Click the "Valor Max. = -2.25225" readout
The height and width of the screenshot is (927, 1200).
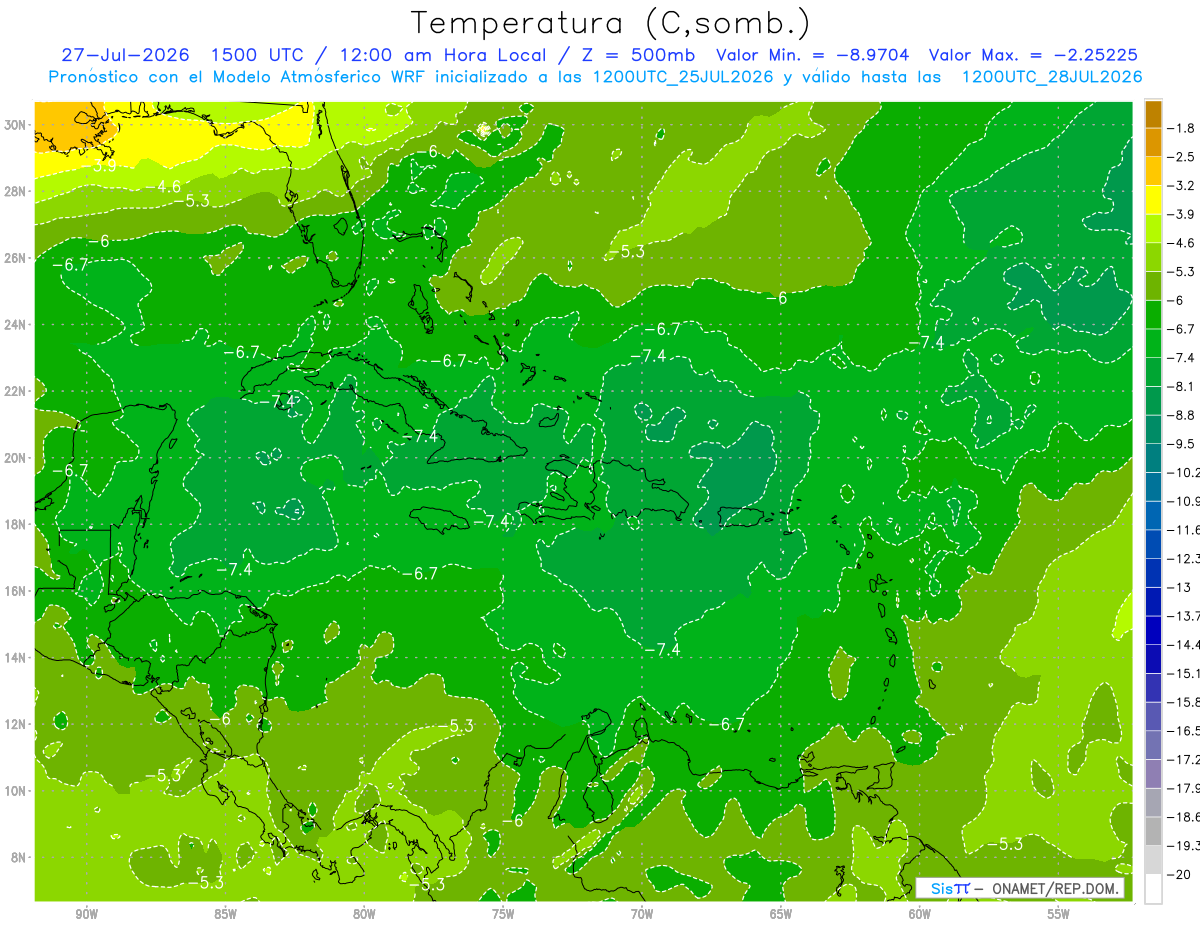coord(1033,55)
